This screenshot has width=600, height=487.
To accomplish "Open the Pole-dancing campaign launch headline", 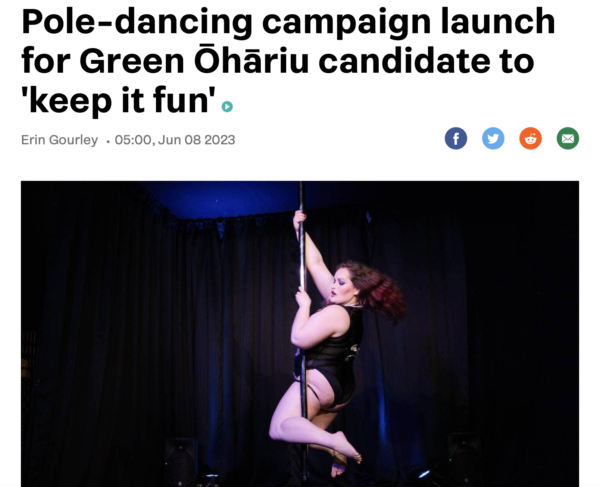I will [288, 61].
